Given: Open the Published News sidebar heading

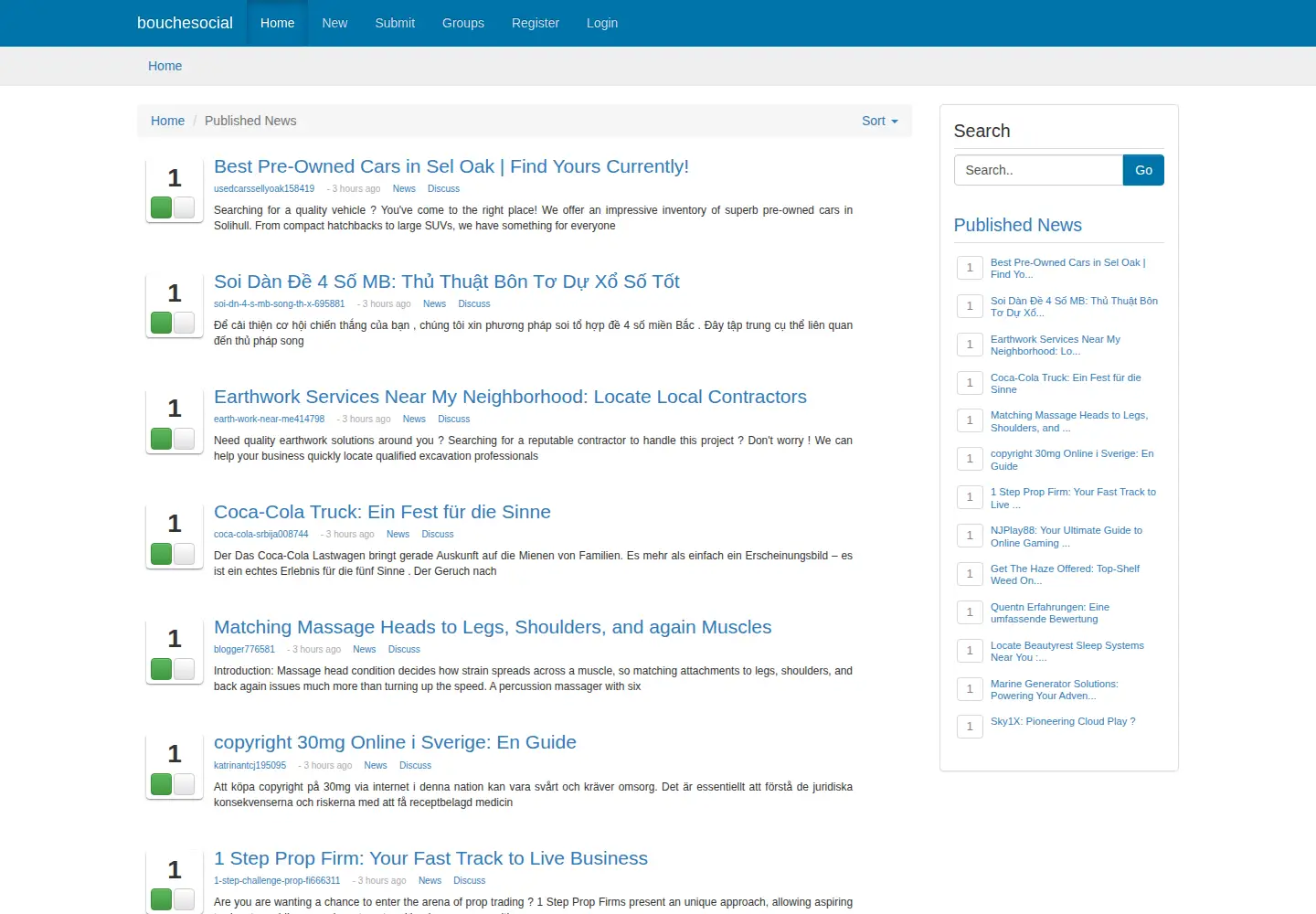Looking at the screenshot, I should click(1017, 225).
